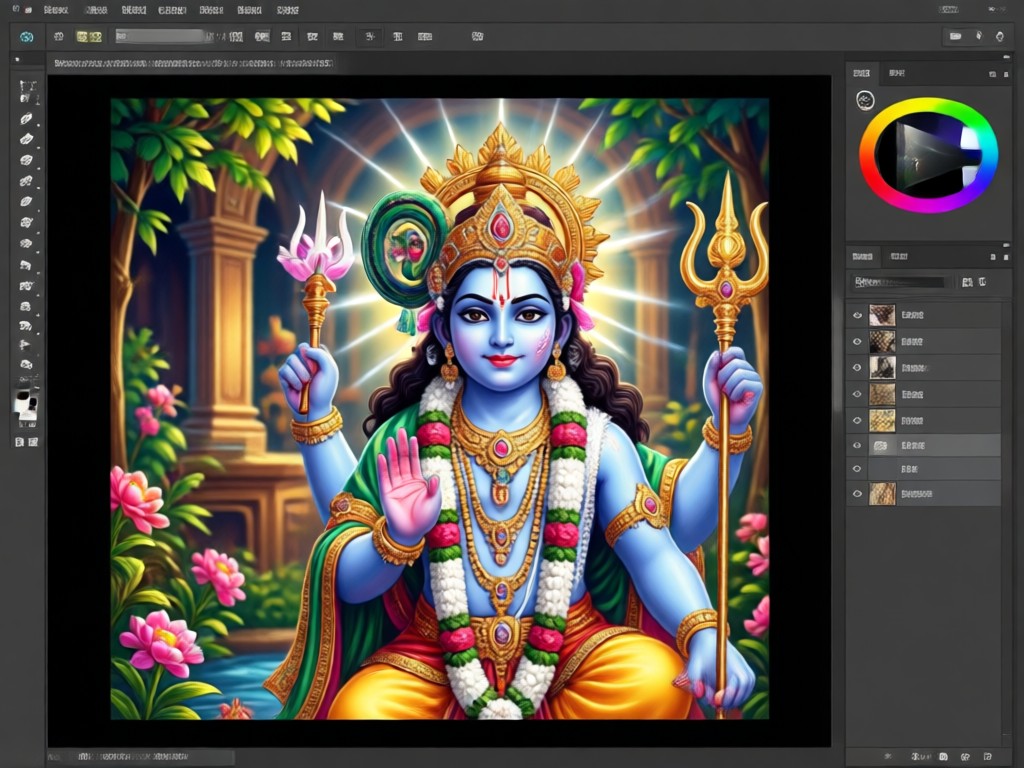Toggle the eye of the layer without a thumbnail
Image resolution: width=1024 pixels, height=768 pixels.
[857, 469]
